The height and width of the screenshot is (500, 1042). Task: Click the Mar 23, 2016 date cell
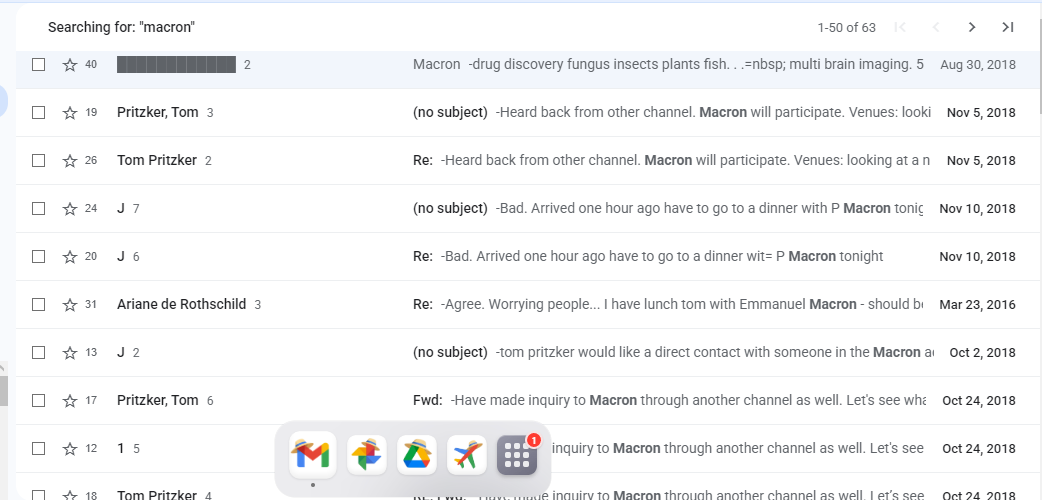(977, 305)
